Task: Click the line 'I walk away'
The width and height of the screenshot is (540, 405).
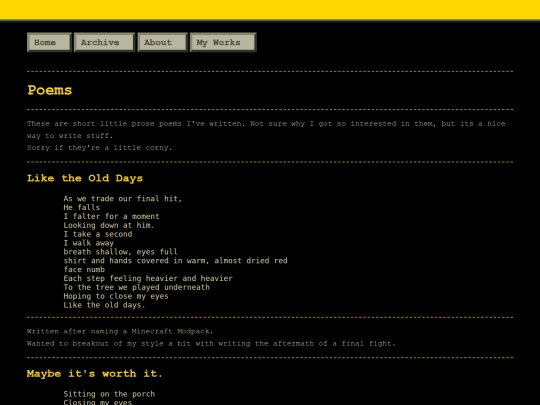Action: (x=89, y=243)
